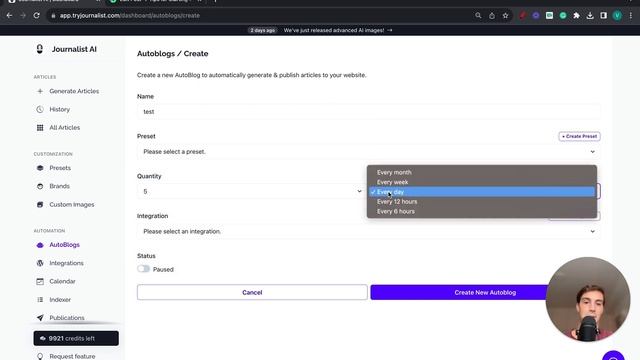Click the grid icon beside All Articles

(x=40, y=128)
